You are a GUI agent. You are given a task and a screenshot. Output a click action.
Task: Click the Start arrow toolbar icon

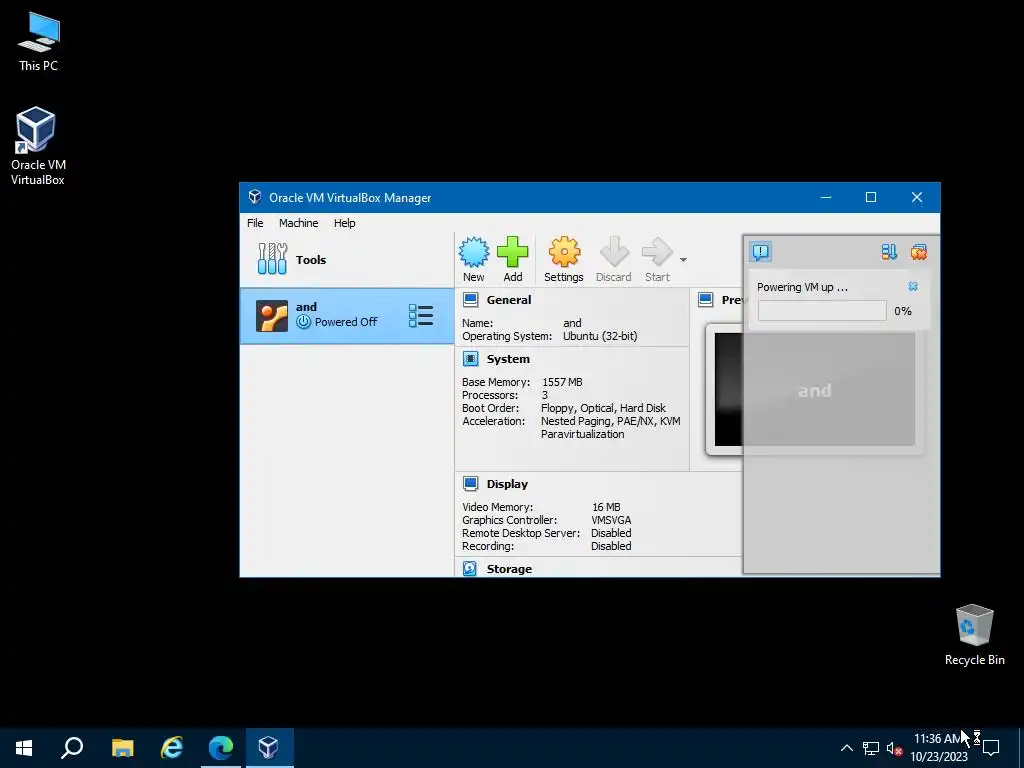point(657,253)
